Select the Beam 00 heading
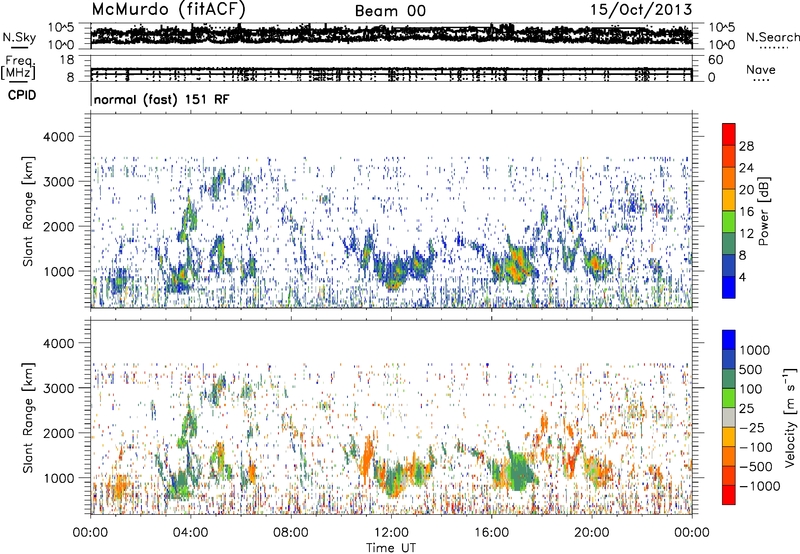800x554 pixels. tap(390, 11)
